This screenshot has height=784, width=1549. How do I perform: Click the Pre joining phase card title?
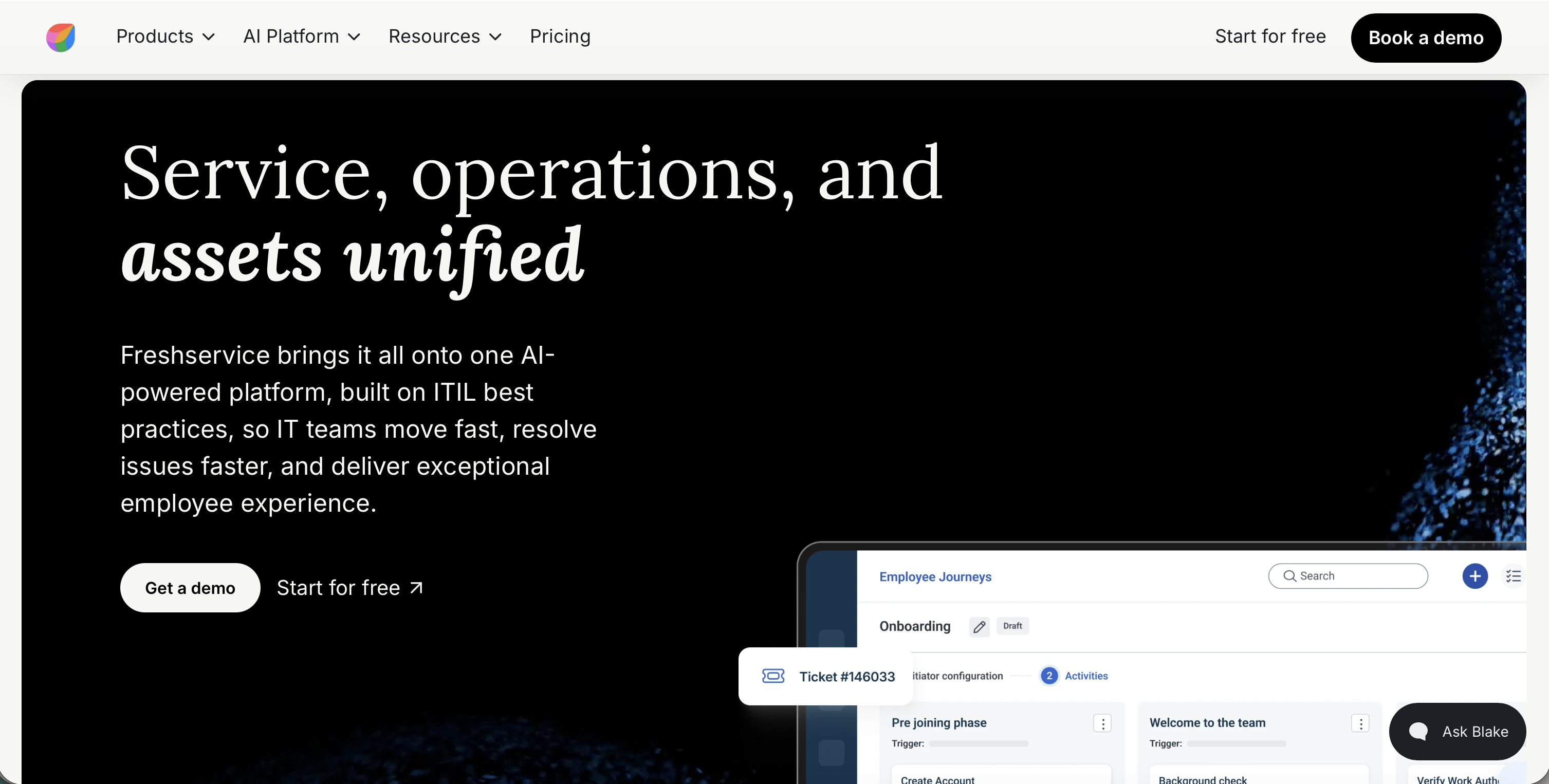pyautogui.click(x=938, y=723)
